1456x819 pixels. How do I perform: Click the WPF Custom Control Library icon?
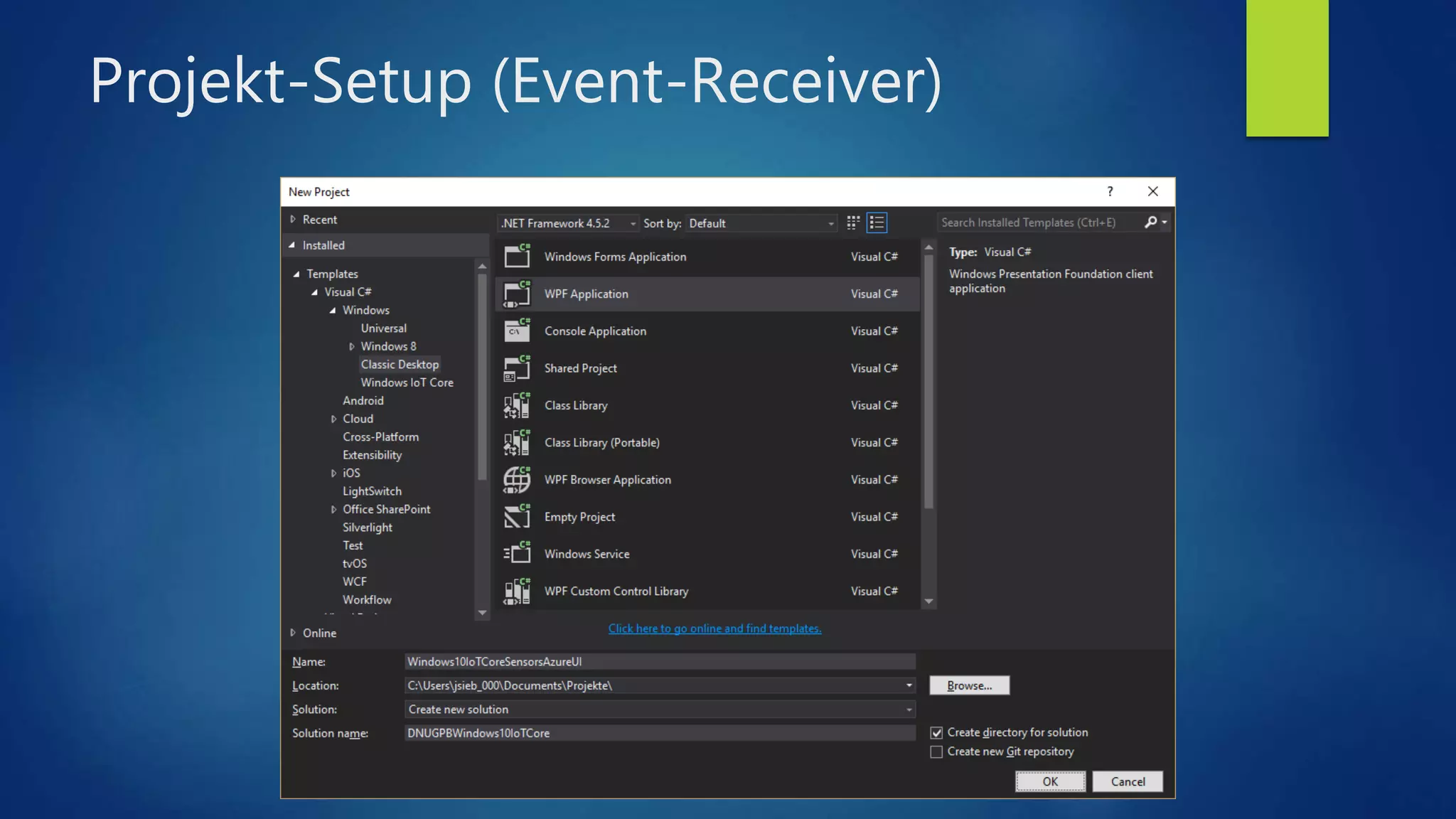[517, 591]
